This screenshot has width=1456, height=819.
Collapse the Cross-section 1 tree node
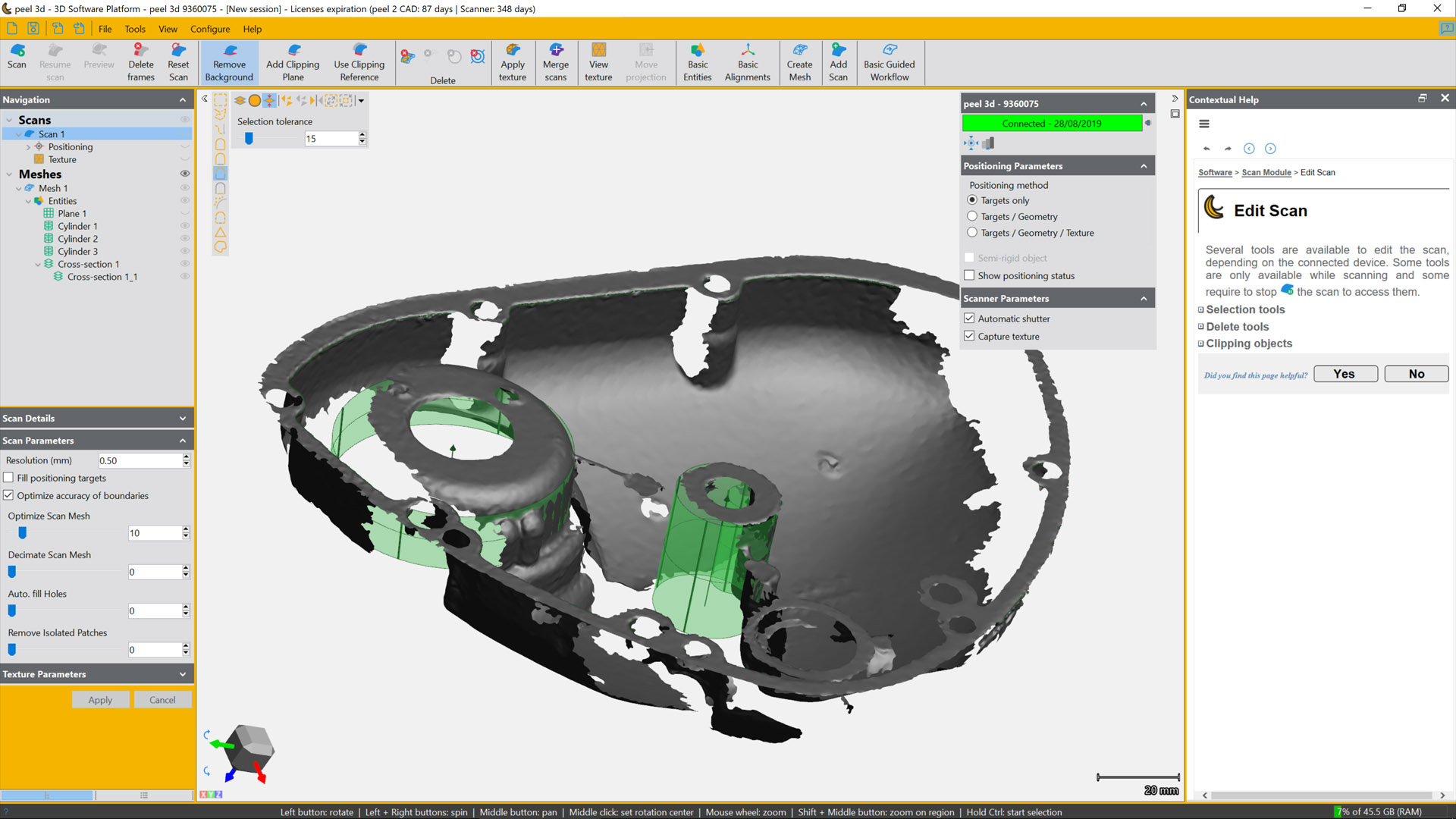click(38, 265)
